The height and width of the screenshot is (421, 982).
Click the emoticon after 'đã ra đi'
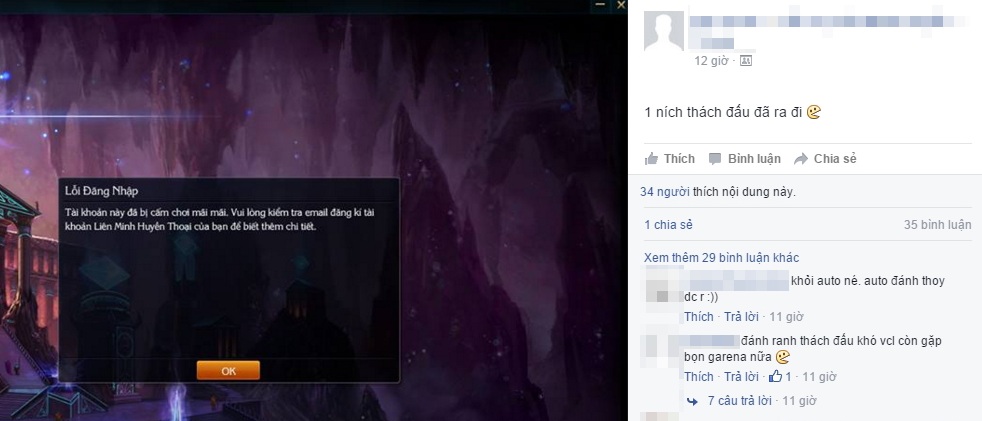814,113
